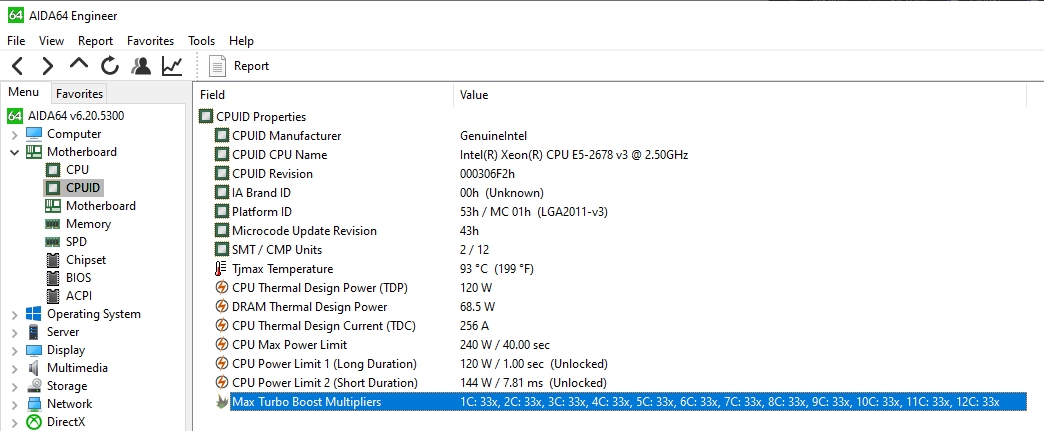The height and width of the screenshot is (431, 1044).
Task: Select the Tjmax Temperature row
Action: point(282,269)
